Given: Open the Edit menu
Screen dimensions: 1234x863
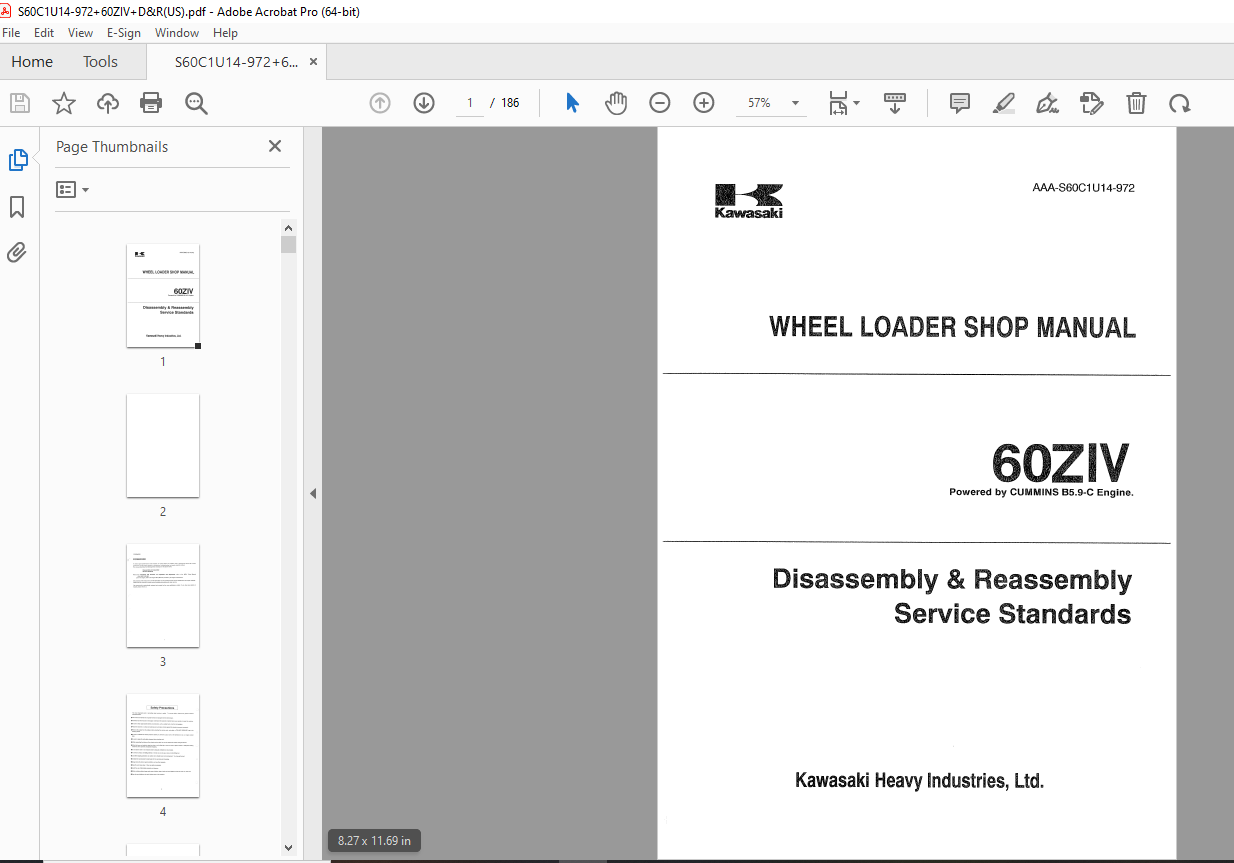Looking at the screenshot, I should click(x=46, y=33).
